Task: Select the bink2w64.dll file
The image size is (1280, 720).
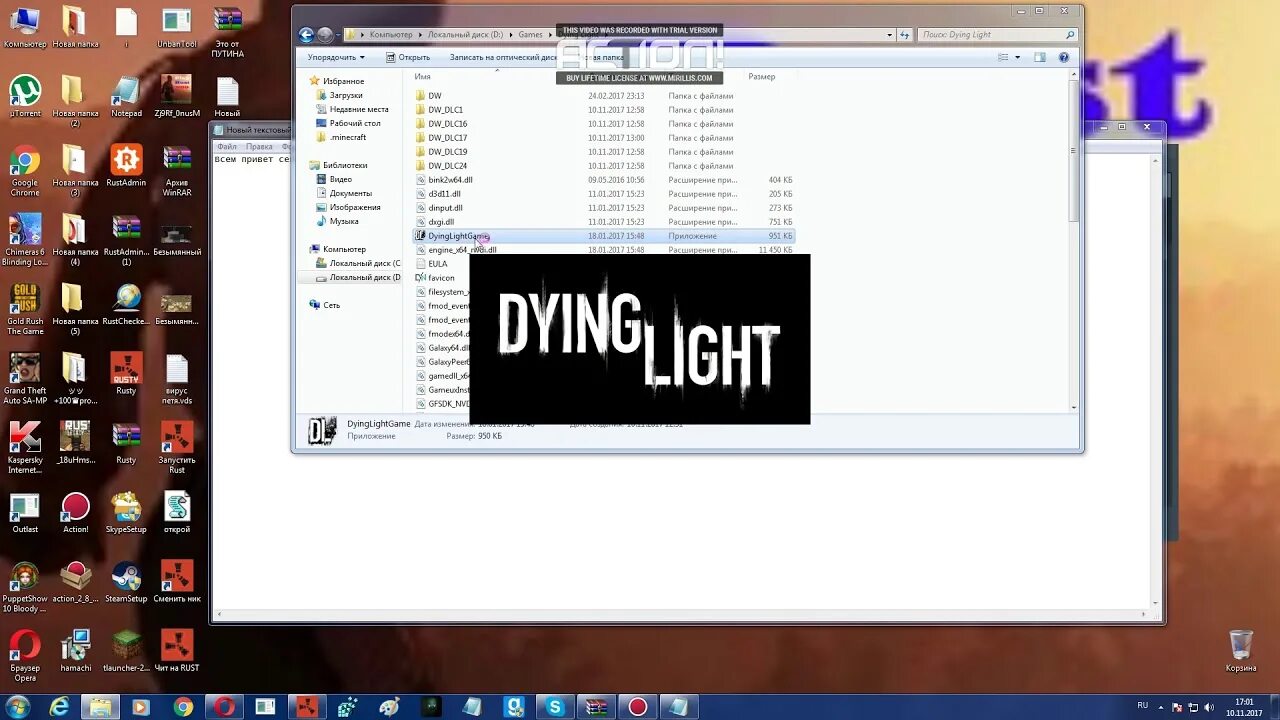Action: pyautogui.click(x=450, y=180)
